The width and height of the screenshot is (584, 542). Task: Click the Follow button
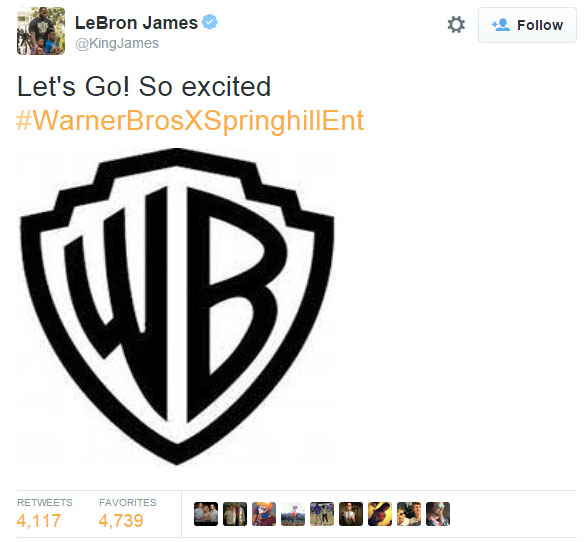coord(527,25)
